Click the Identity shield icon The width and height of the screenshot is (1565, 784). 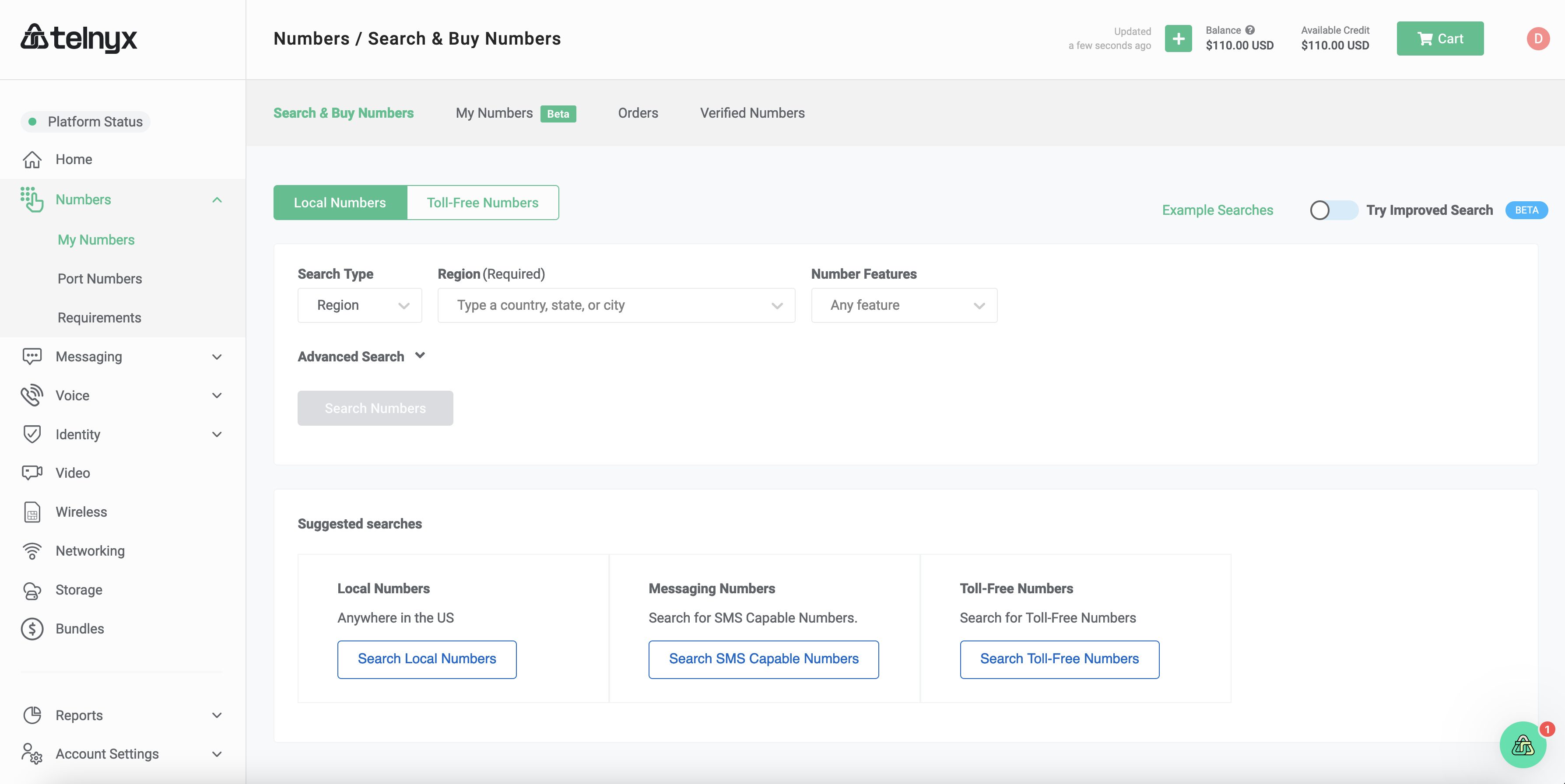click(32, 434)
